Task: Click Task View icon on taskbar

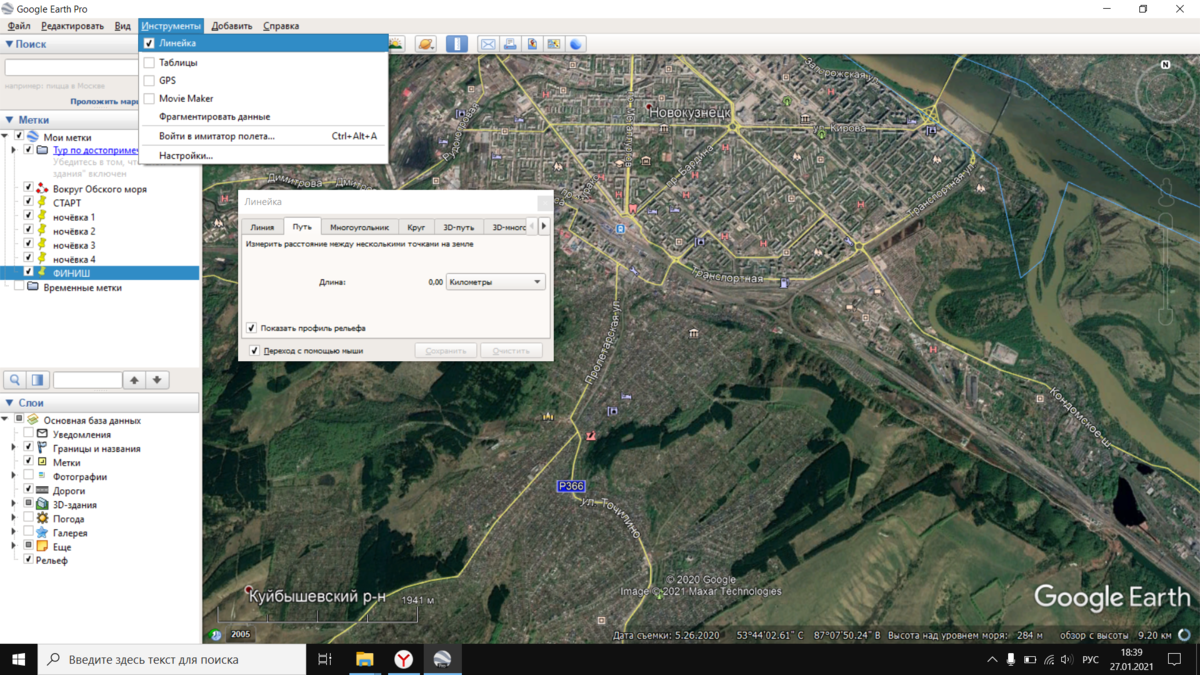Action: [325, 659]
